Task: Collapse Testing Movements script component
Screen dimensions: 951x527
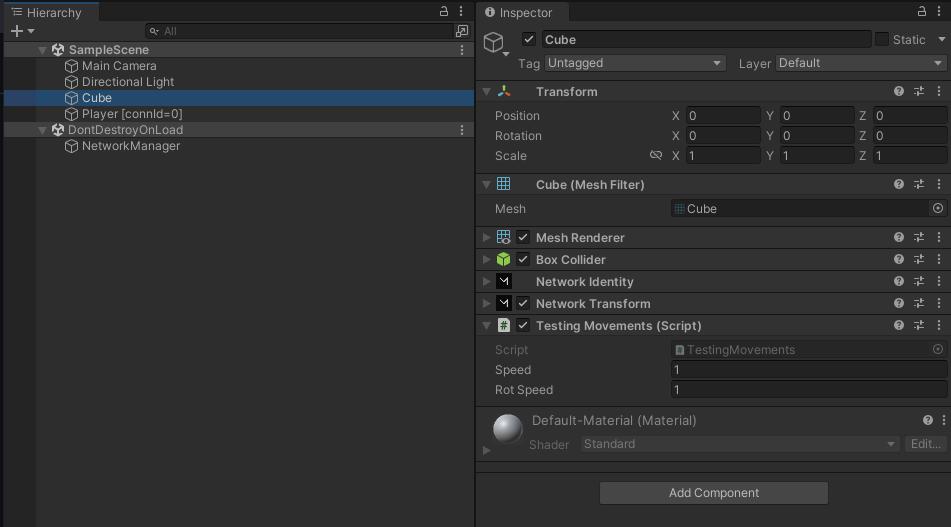Action: 486,326
